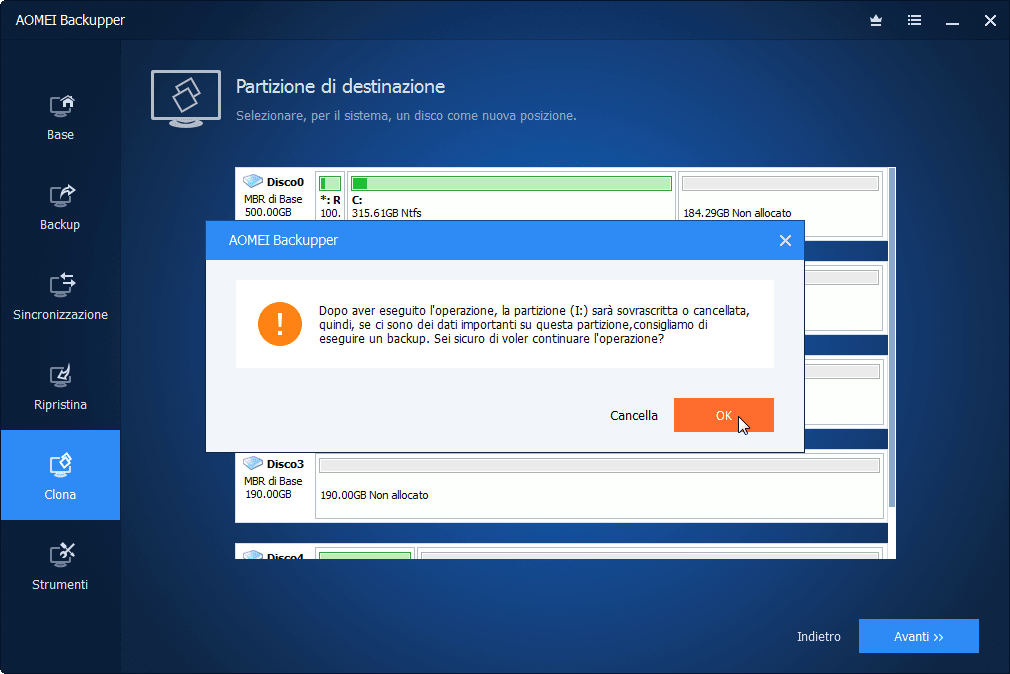
Task: Select the C: 315.61GB Ntfs partition
Action: (x=511, y=196)
